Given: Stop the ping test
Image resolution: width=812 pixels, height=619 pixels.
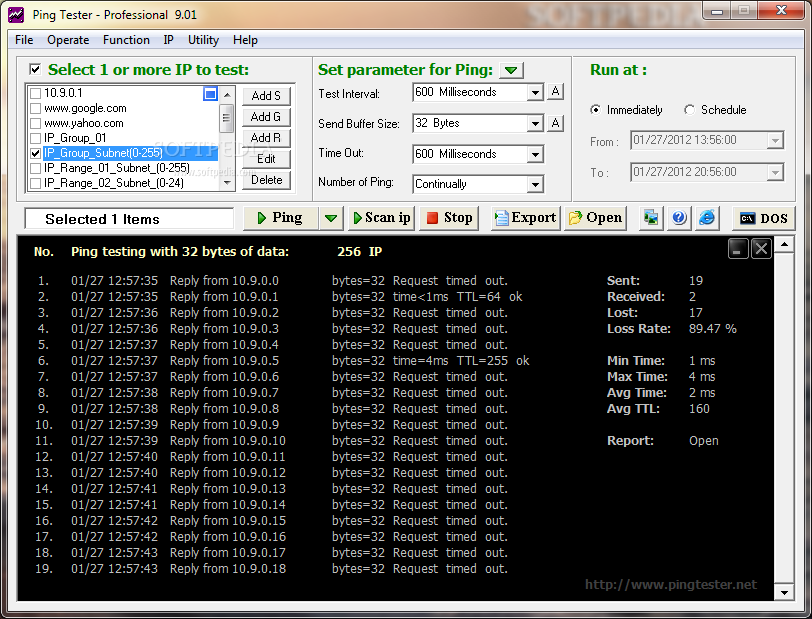Looking at the screenshot, I should coord(449,218).
